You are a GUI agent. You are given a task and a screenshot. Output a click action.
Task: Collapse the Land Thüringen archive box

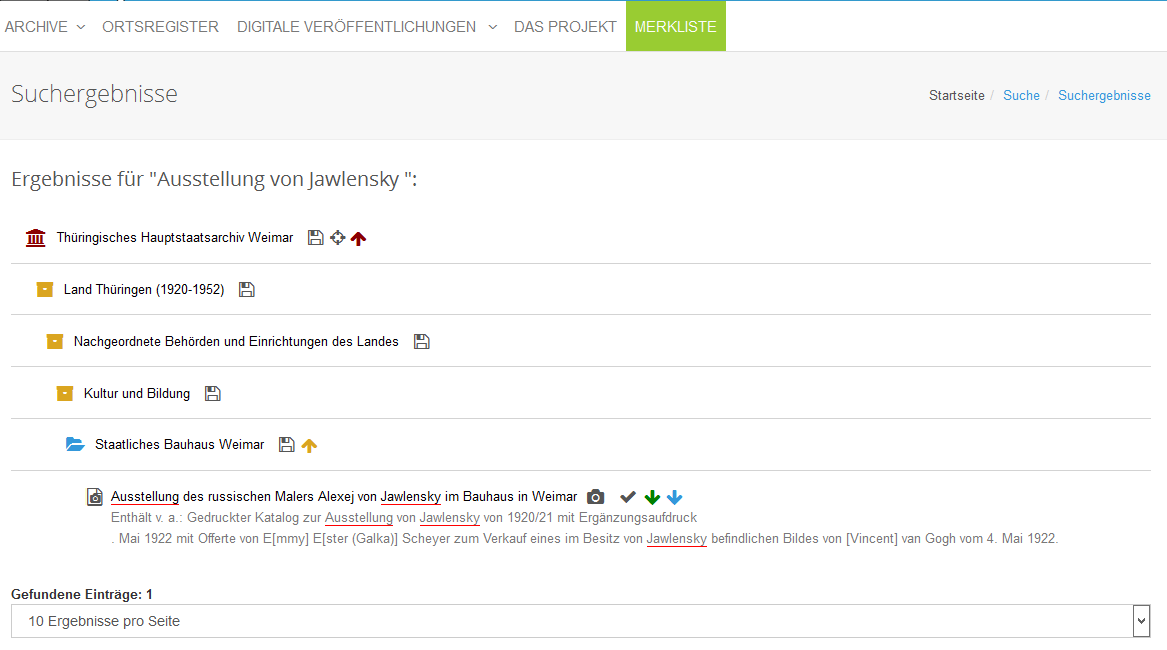(x=44, y=290)
